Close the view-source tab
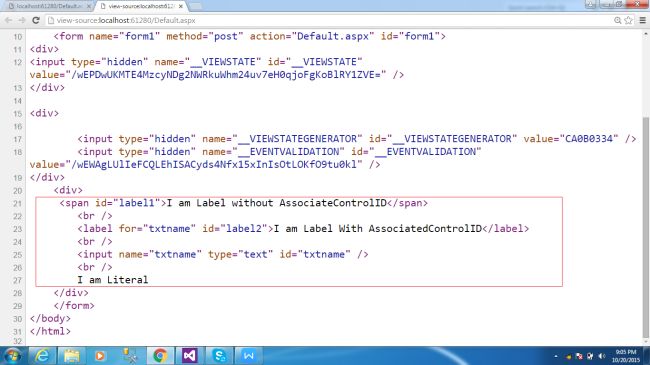Screen dimensions: 650x365 click(180, 7)
